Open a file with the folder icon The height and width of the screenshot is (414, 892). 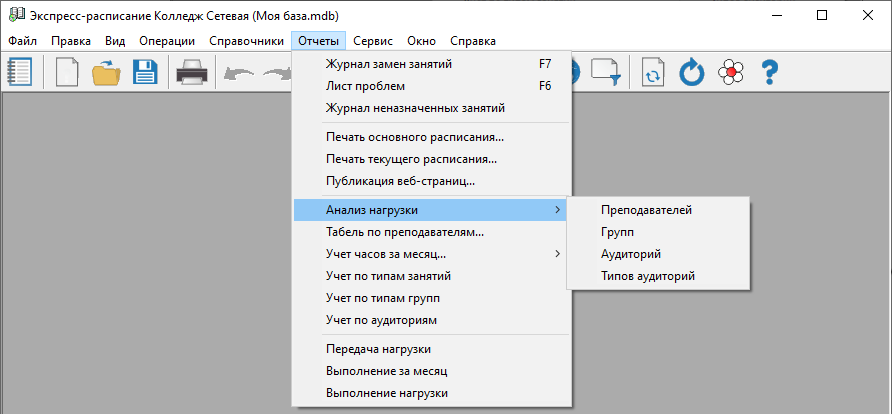105,73
